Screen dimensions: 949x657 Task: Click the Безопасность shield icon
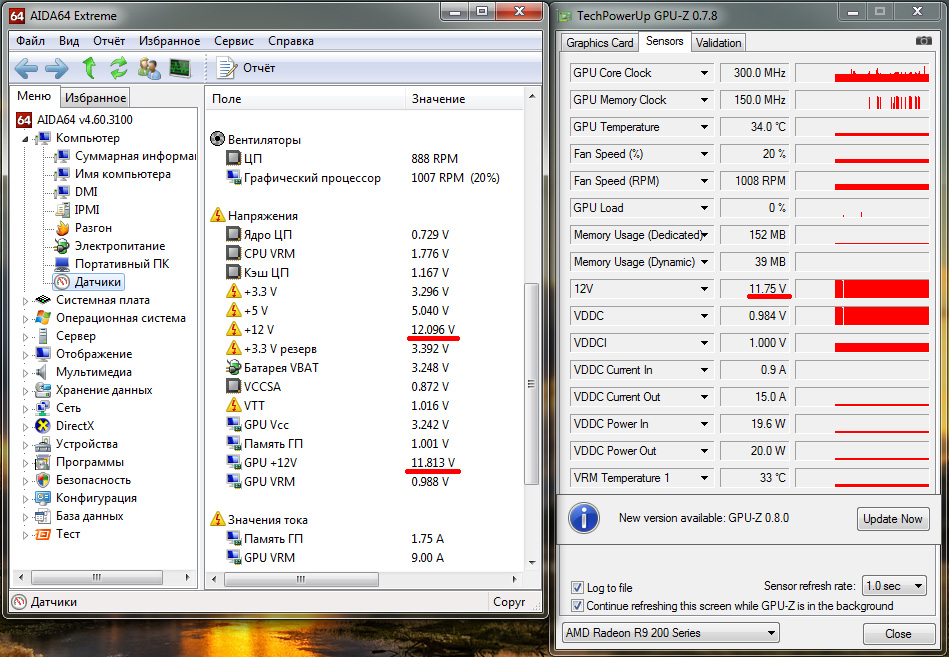pyautogui.click(x=42, y=480)
